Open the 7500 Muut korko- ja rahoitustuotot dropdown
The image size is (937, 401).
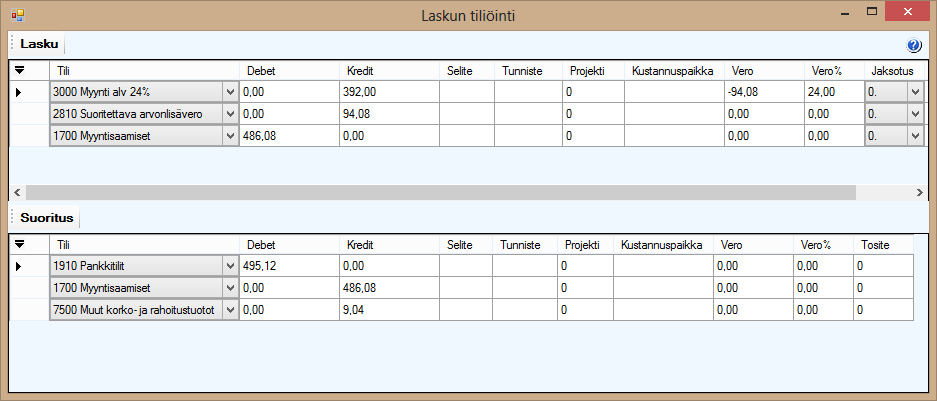coord(231,310)
